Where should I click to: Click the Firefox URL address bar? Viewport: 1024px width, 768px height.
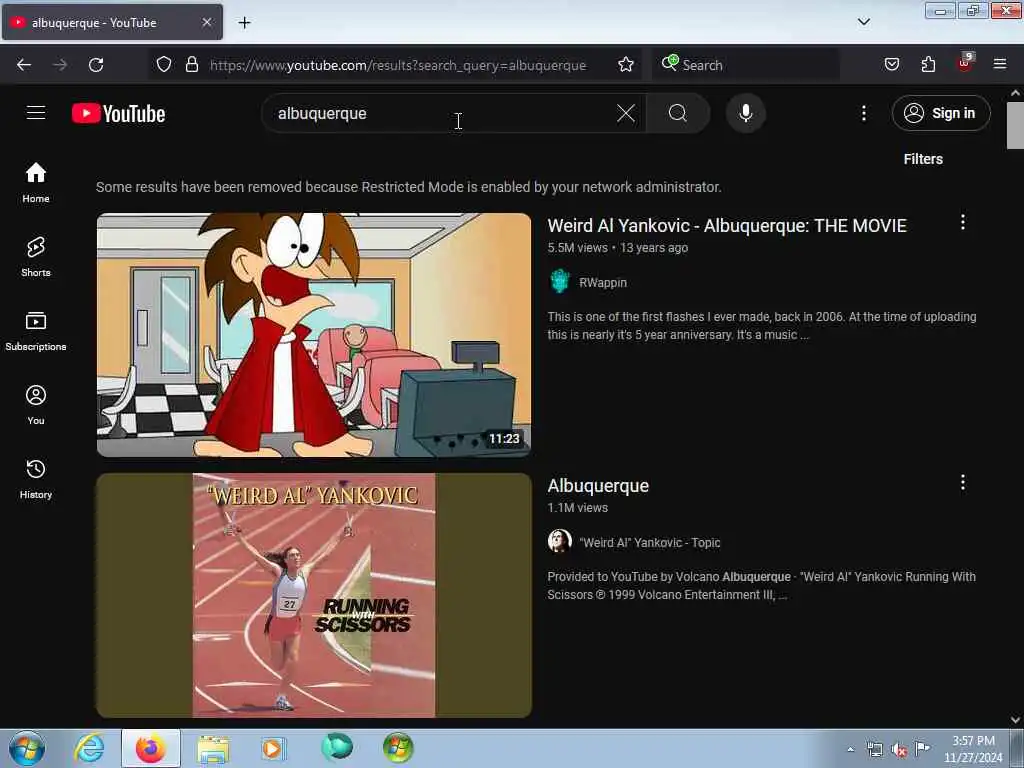point(398,65)
